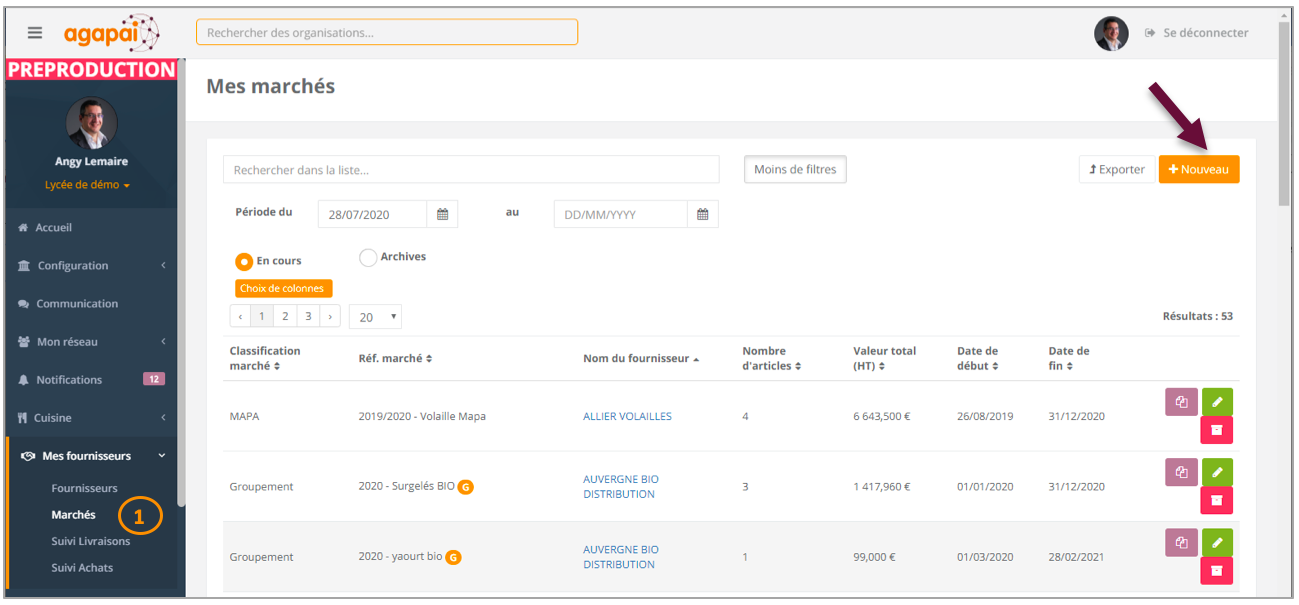The image size is (1299, 605).
Task: Open Communication in the sidebar
Action: click(68, 304)
